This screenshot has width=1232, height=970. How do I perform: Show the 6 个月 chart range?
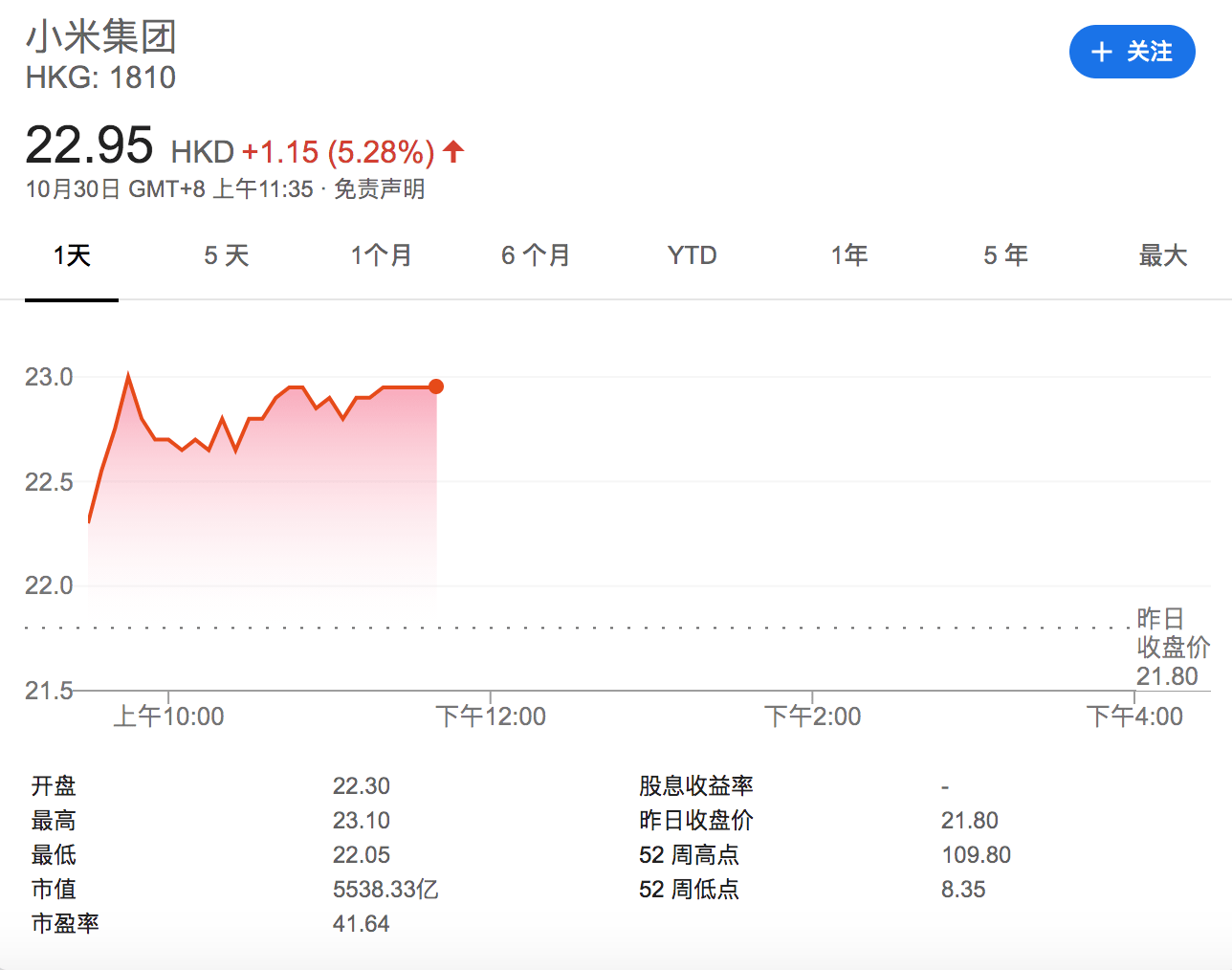[536, 255]
